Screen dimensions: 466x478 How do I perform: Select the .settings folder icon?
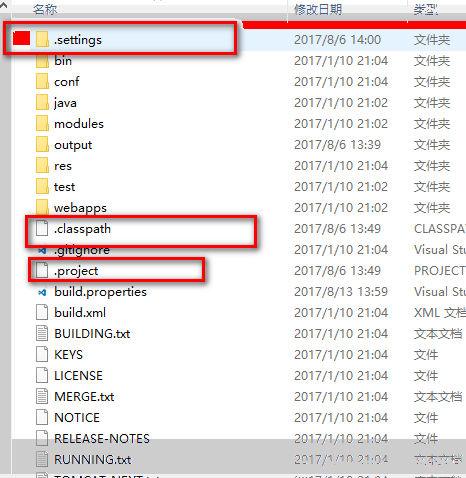42,39
